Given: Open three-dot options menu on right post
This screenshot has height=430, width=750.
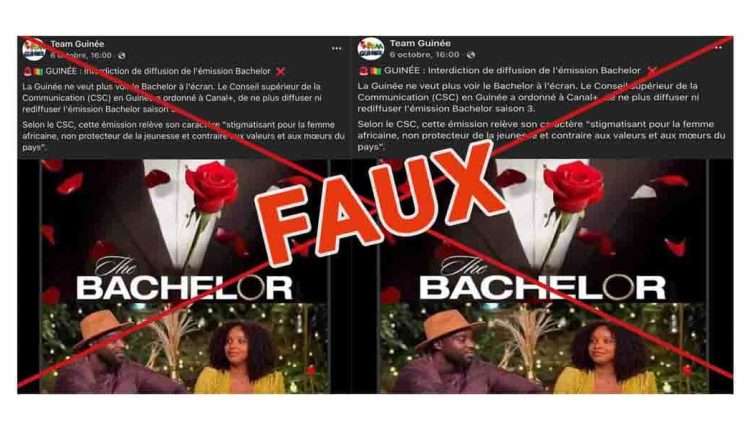Looking at the screenshot, I should tap(718, 48).
